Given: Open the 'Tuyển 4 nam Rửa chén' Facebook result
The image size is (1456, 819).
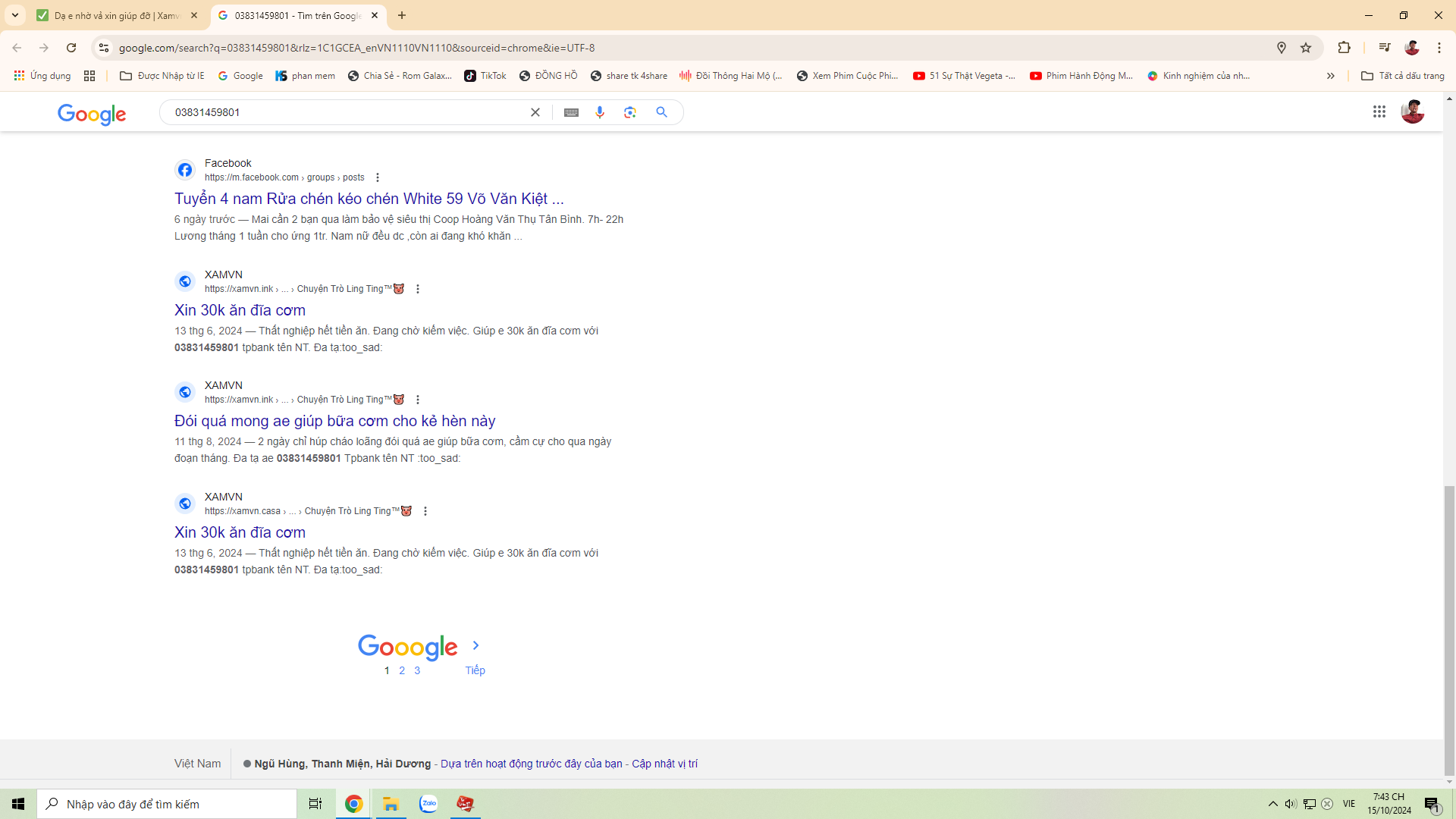Looking at the screenshot, I should (x=369, y=199).
